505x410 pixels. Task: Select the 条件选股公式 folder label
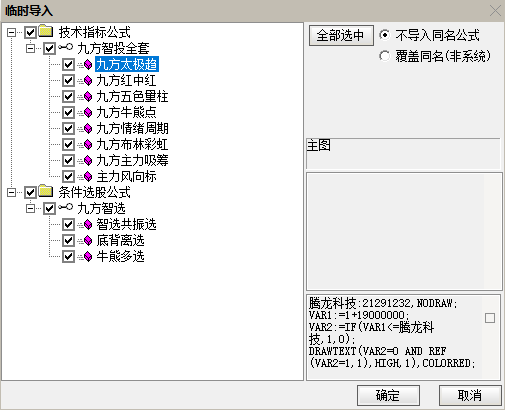coord(95,192)
